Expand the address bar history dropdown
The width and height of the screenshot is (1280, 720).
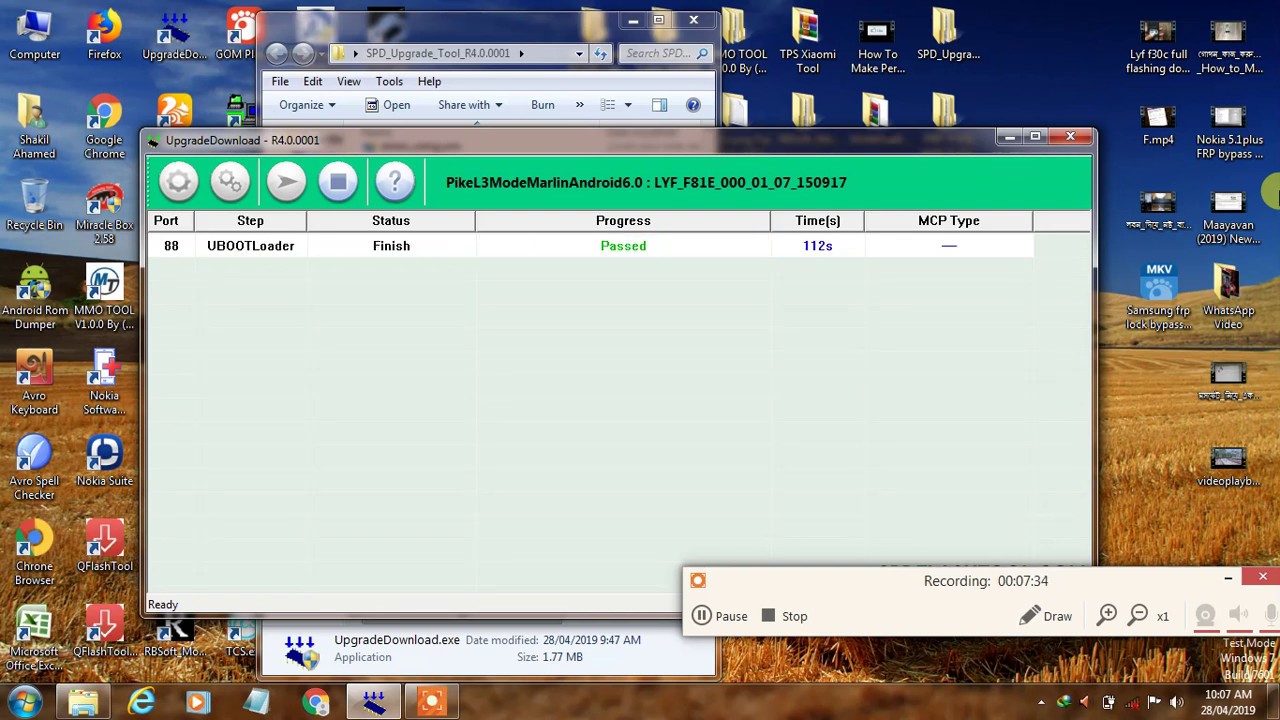tap(579, 53)
